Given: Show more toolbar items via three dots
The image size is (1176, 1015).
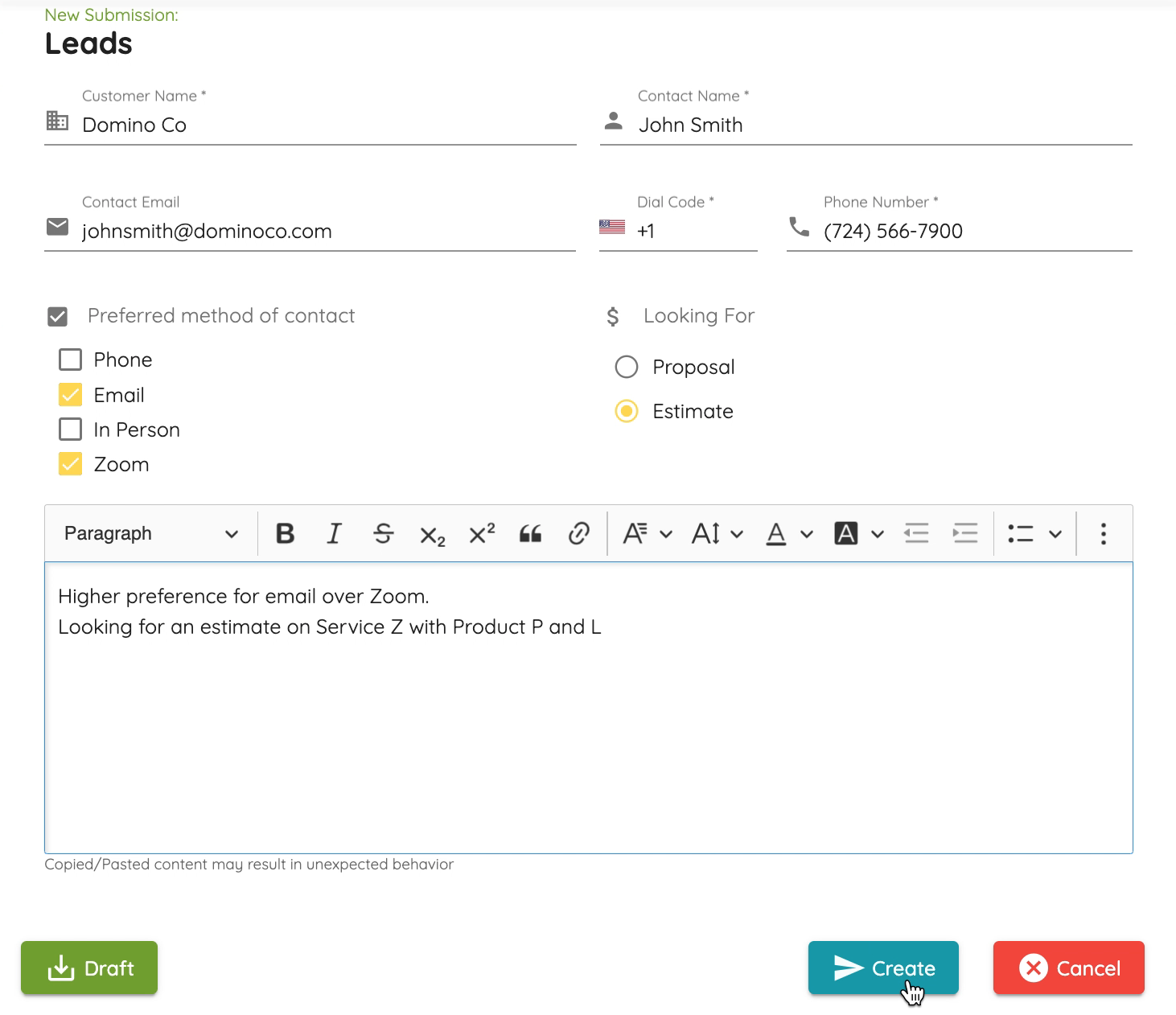Looking at the screenshot, I should 1104,533.
